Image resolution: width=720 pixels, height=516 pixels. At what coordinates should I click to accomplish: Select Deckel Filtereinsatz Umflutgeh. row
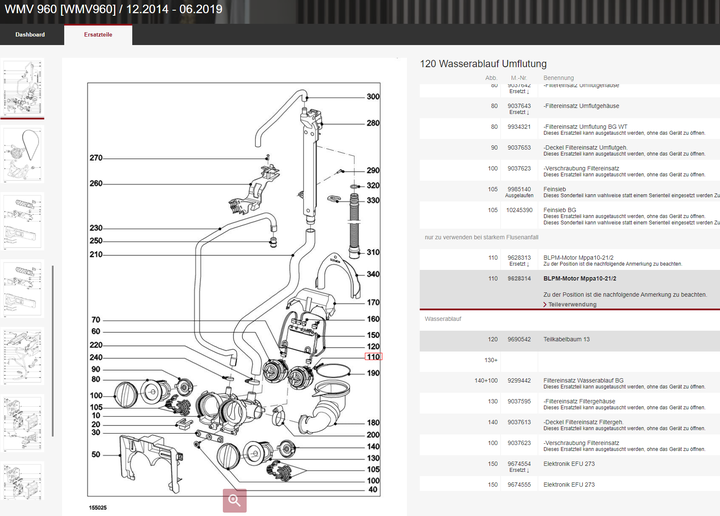click(x=570, y=150)
